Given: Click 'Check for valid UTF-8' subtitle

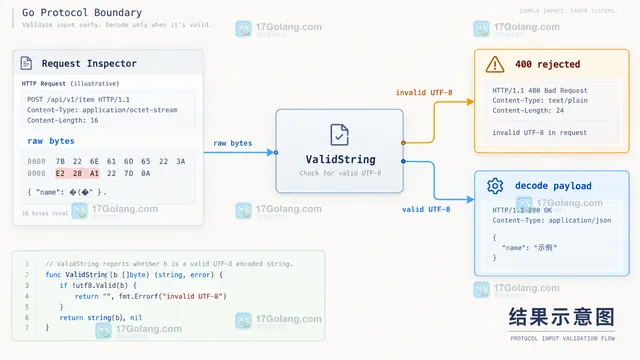Looking at the screenshot, I should pyautogui.click(x=340, y=173).
